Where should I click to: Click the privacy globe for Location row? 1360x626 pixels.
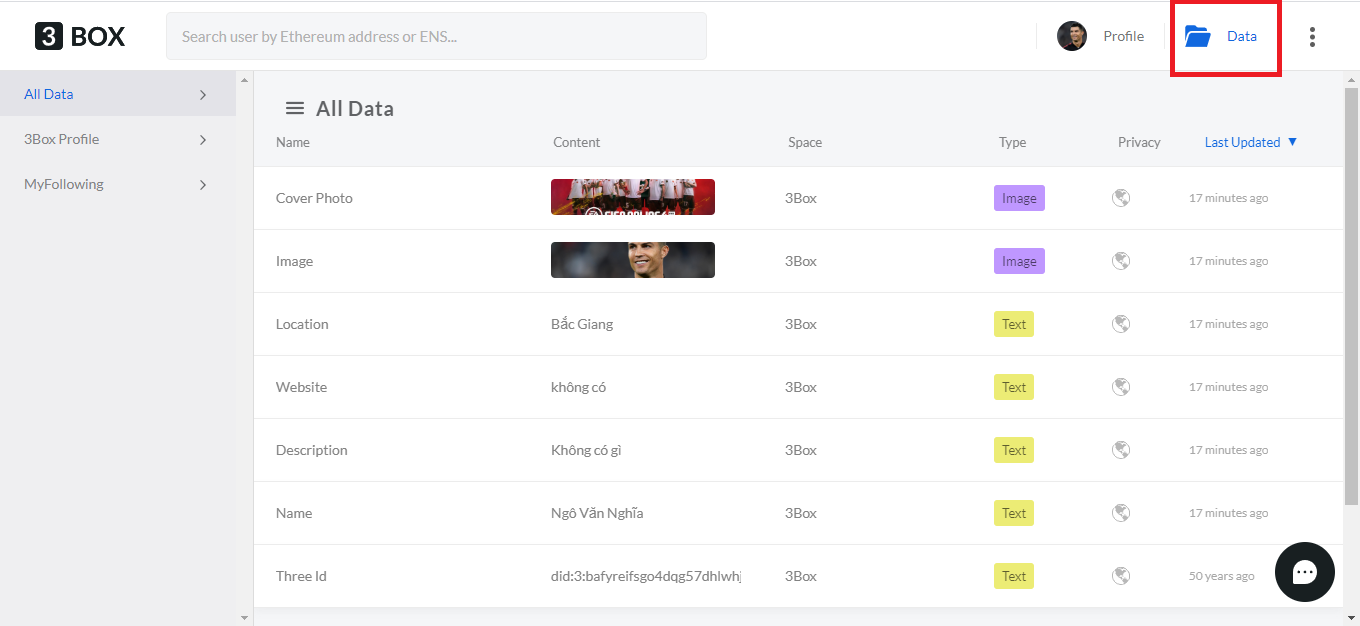point(1121,324)
